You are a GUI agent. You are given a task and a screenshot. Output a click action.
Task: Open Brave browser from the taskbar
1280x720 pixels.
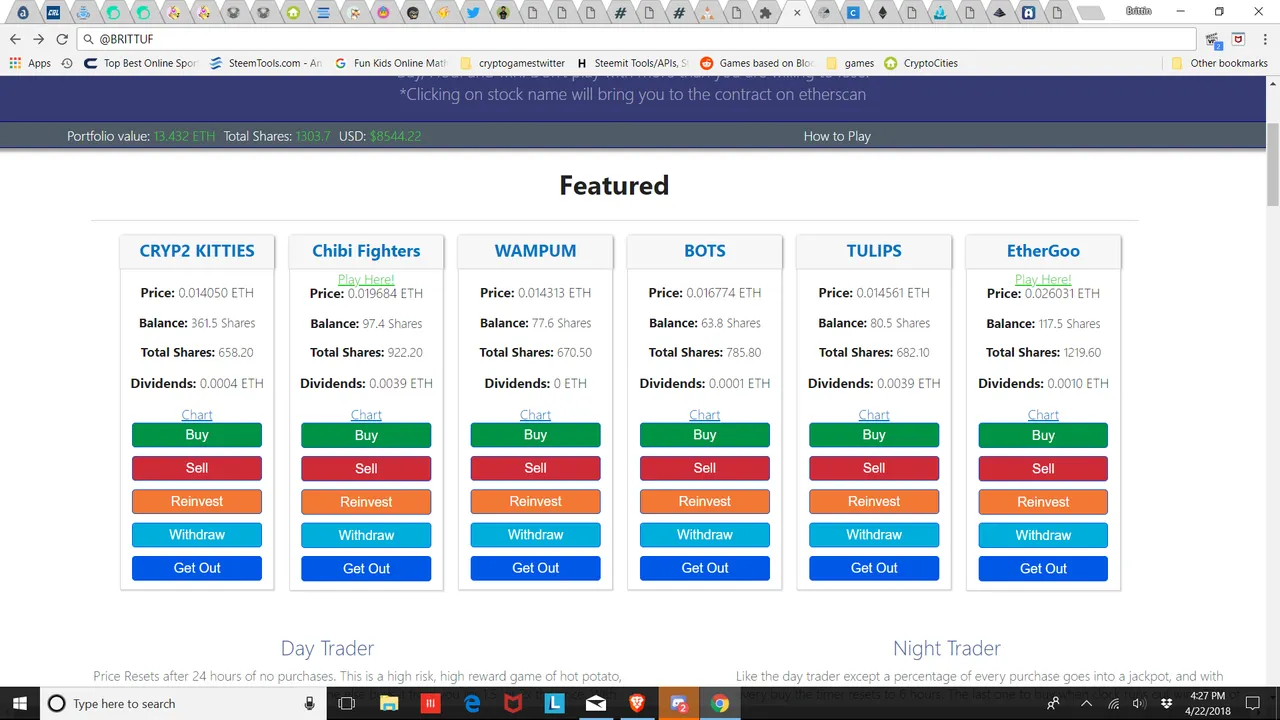[637, 703]
